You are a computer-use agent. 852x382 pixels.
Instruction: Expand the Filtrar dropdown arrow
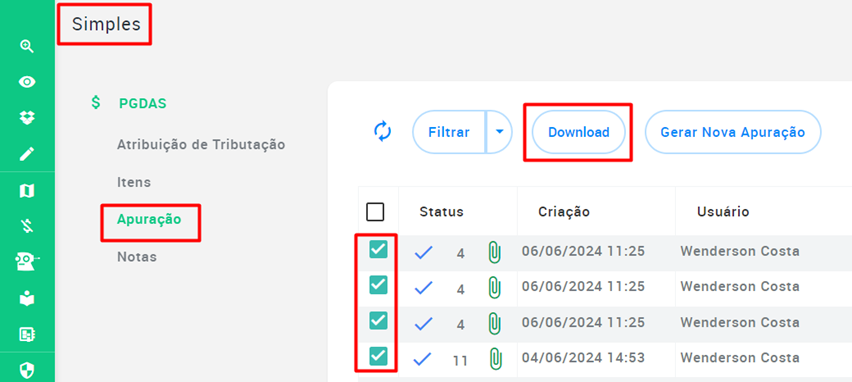499,132
